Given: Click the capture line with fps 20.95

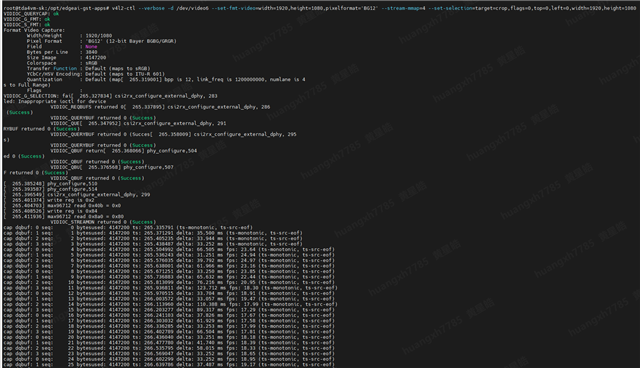Looking at the screenshot, I should [169, 282].
